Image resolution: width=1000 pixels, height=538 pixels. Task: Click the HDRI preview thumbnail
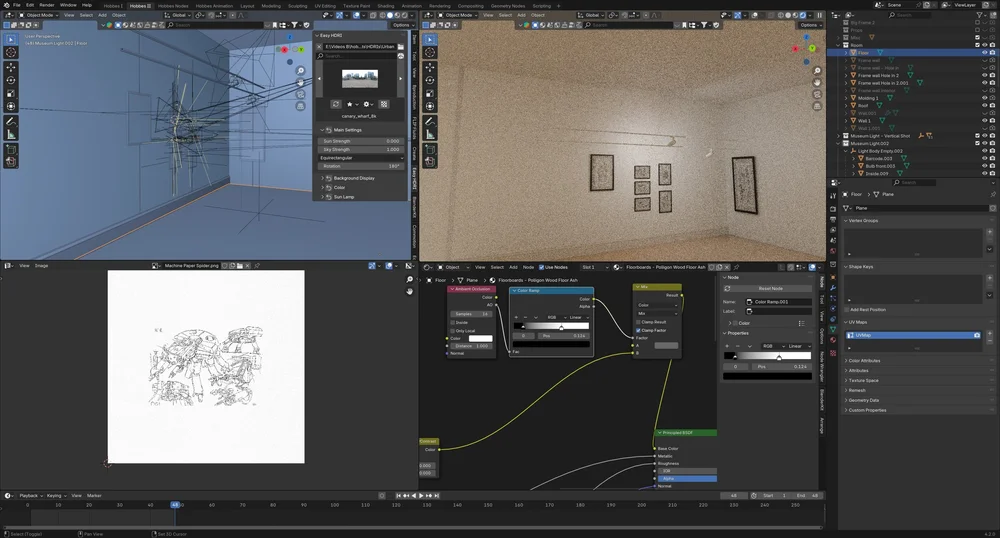pyautogui.click(x=360, y=79)
